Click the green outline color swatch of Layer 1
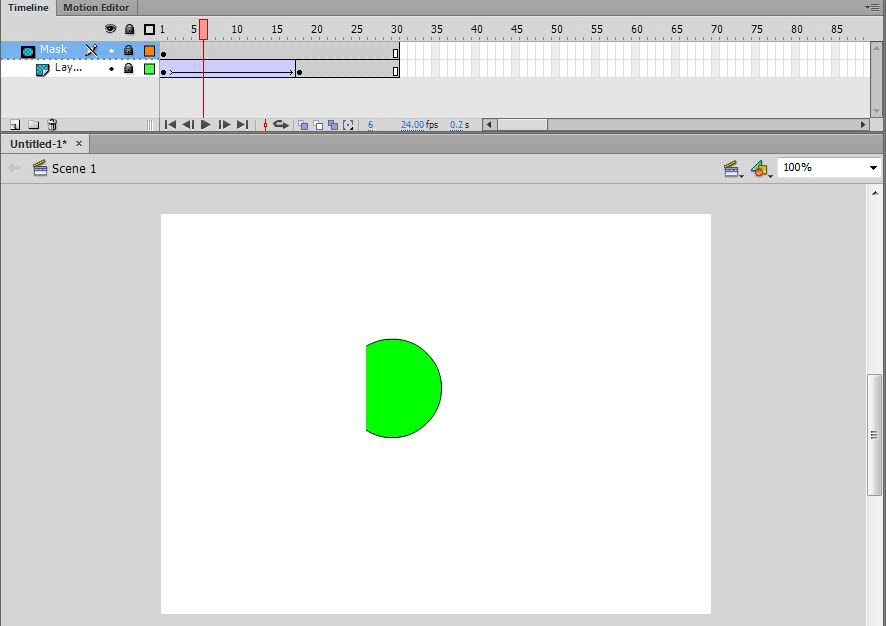Image resolution: width=886 pixels, height=626 pixels. [148, 68]
